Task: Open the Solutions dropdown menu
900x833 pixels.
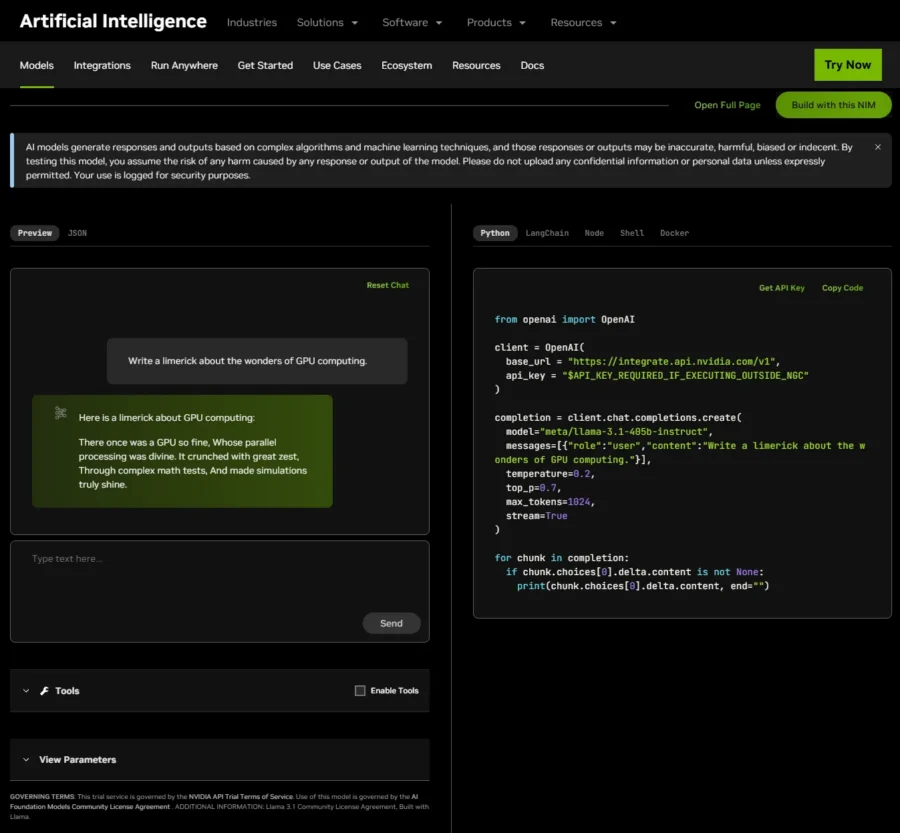Action: (x=327, y=22)
